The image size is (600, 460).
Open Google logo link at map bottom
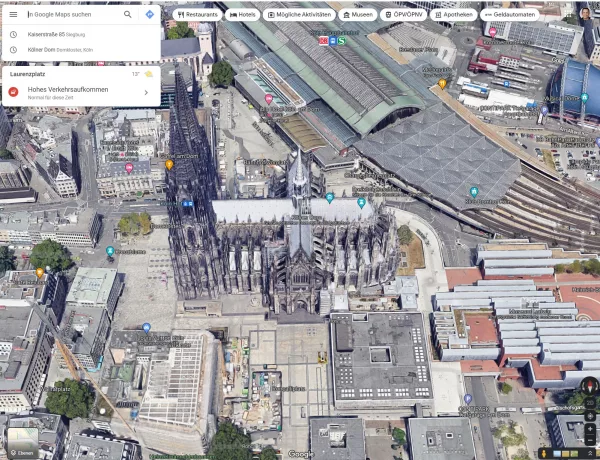[x=301, y=454]
